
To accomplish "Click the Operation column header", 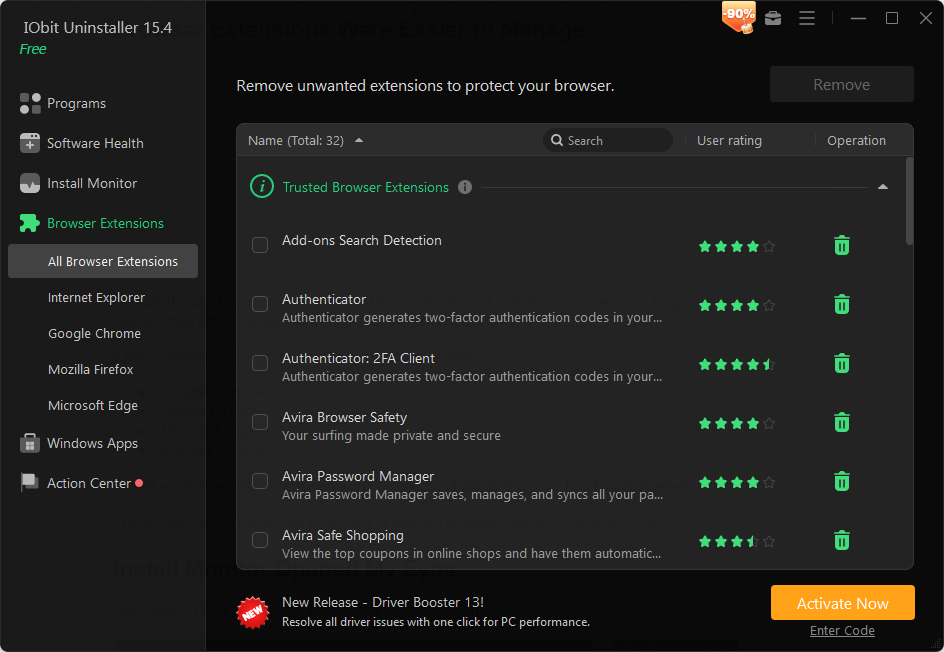I will (x=856, y=140).
